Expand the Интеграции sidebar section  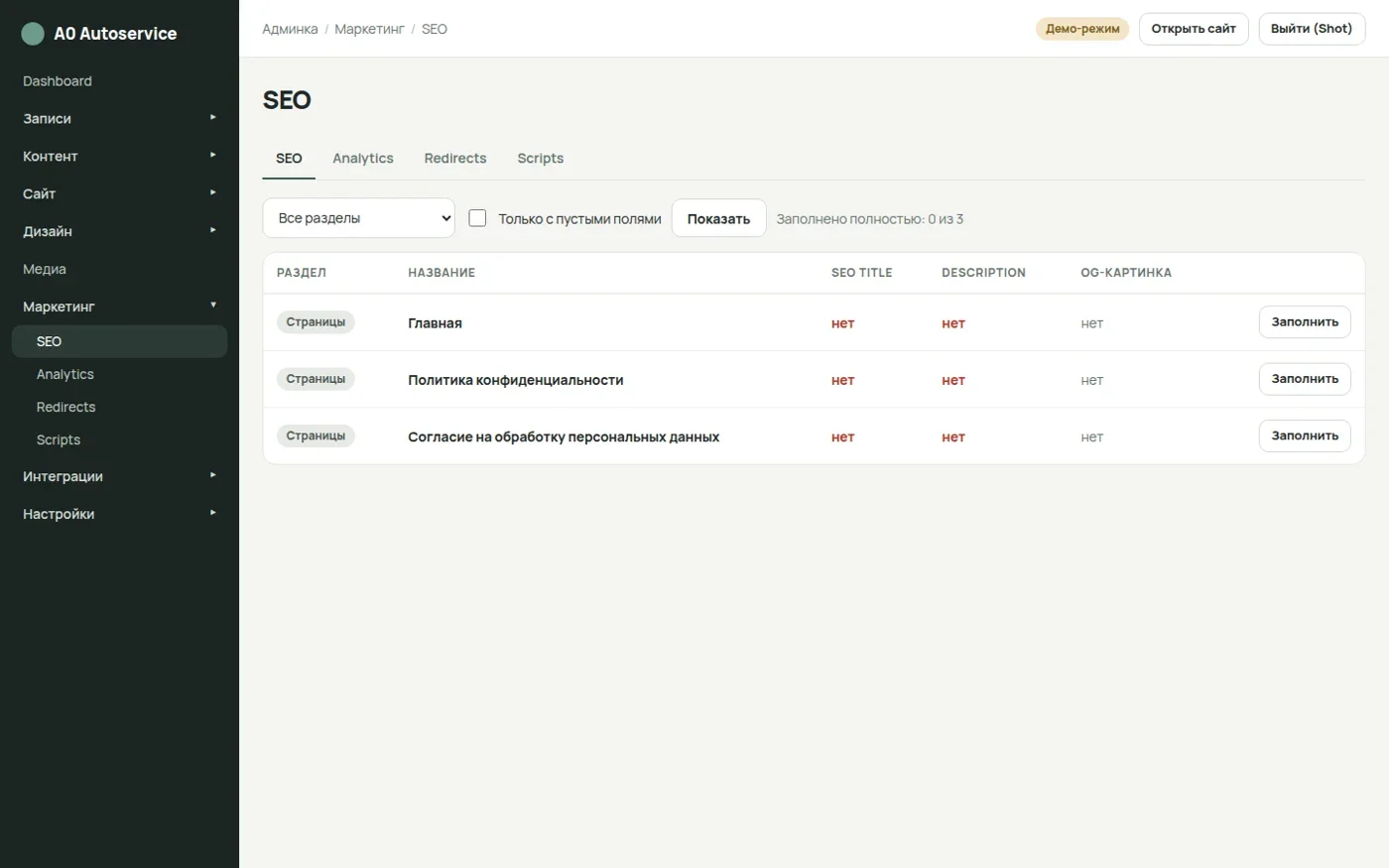pyautogui.click(x=119, y=476)
